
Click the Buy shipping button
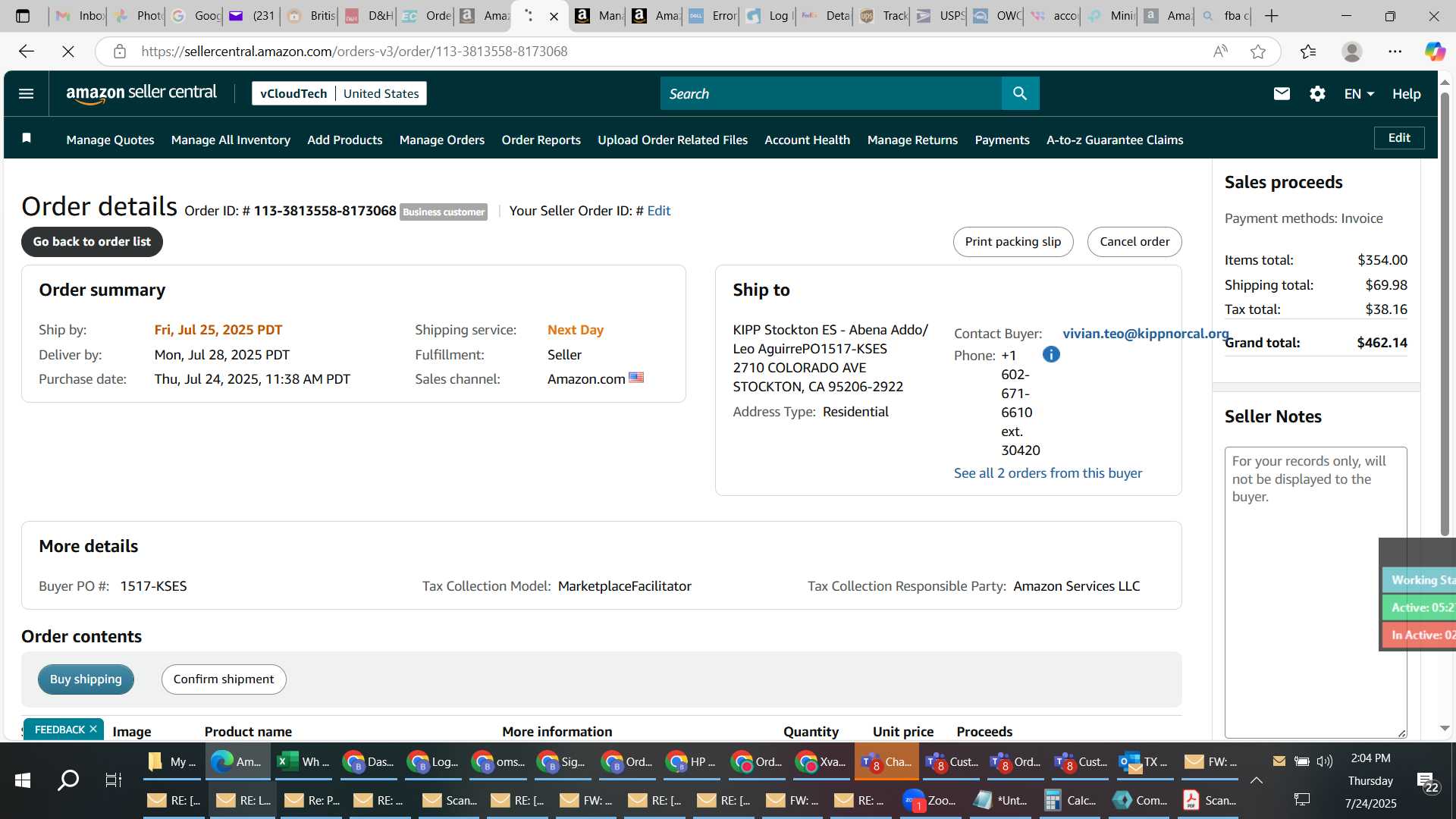coord(86,679)
